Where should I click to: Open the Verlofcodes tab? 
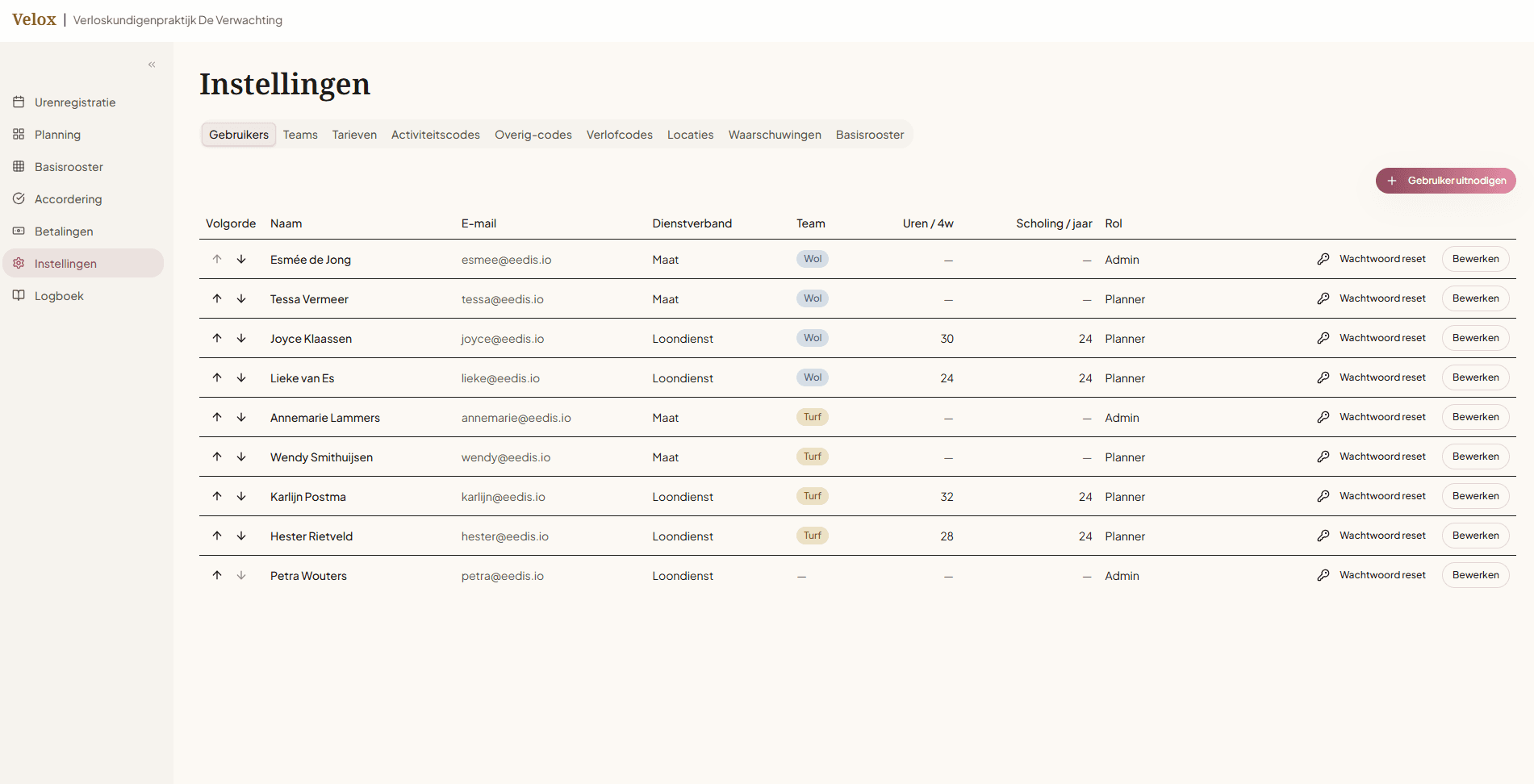[x=620, y=135]
